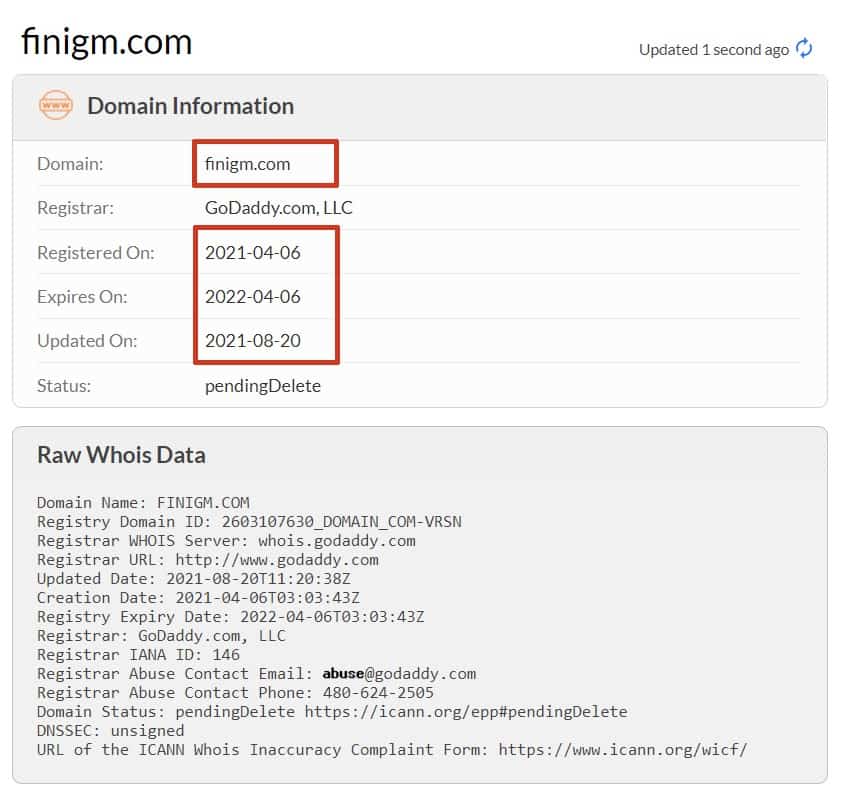The width and height of the screenshot is (842, 799).
Task: Click the https://www.icann.org/wicf/ link
Action: click(x=623, y=750)
